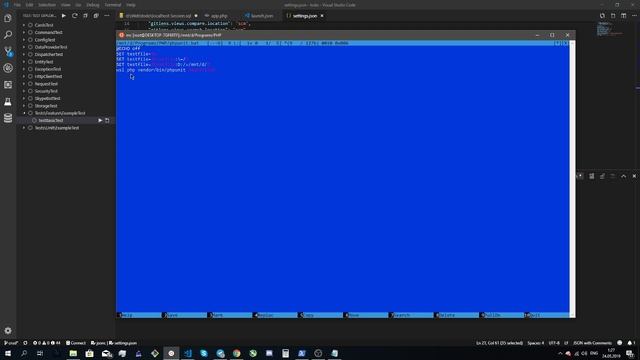Screen dimensions: 640x360
Task: Open the Terminal menu
Action: [x=113, y=5]
